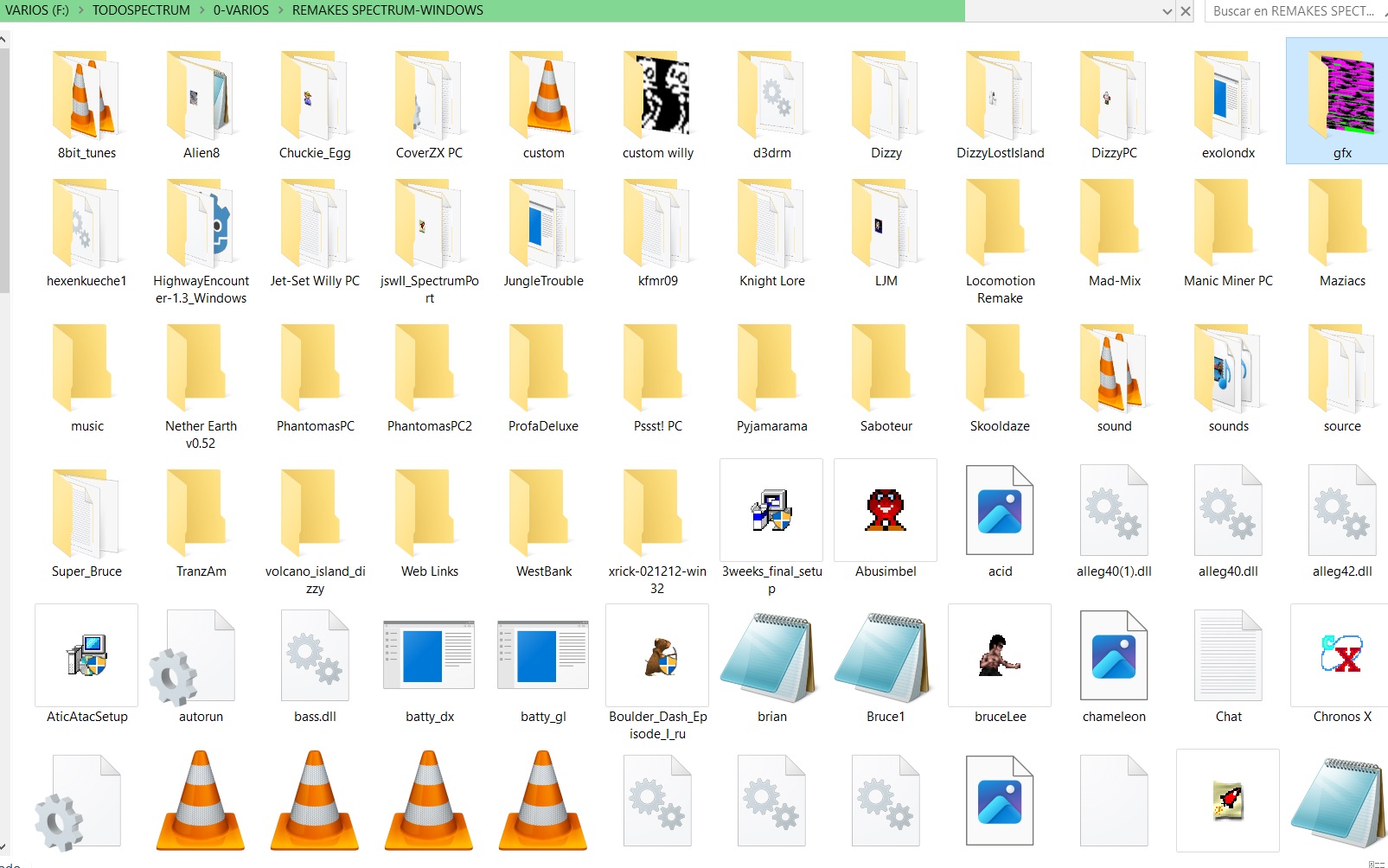This screenshot has width=1388, height=868.
Task: Click the X button beside address bar
Action: click(1186, 11)
